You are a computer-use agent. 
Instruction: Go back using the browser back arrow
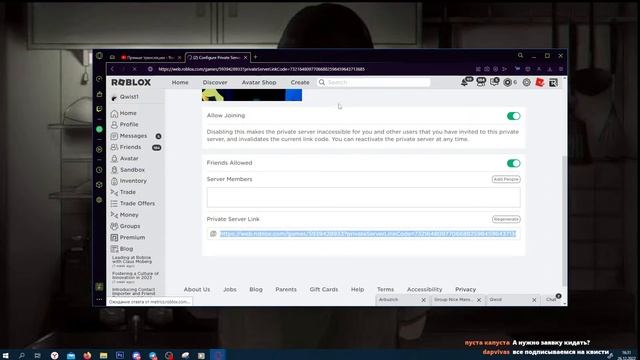pyautogui.click(x=112, y=69)
